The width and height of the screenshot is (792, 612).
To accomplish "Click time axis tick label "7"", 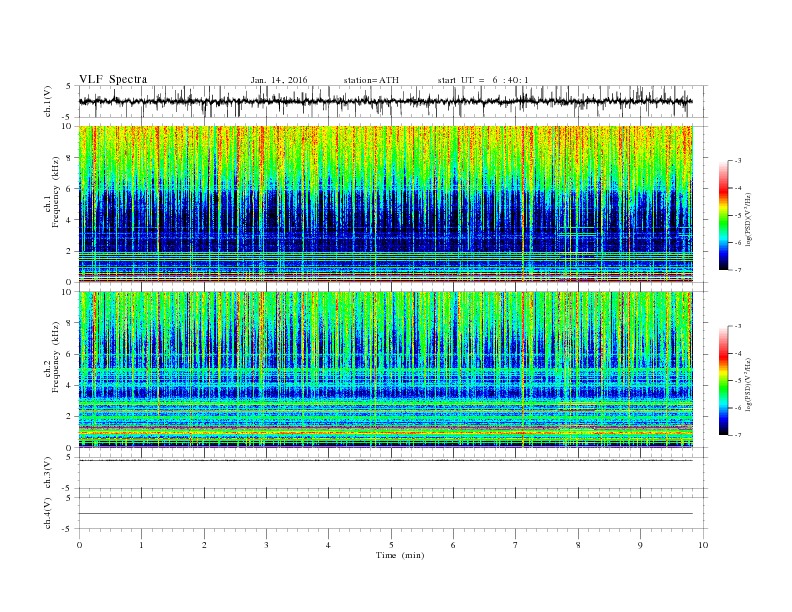I will 516,545.
